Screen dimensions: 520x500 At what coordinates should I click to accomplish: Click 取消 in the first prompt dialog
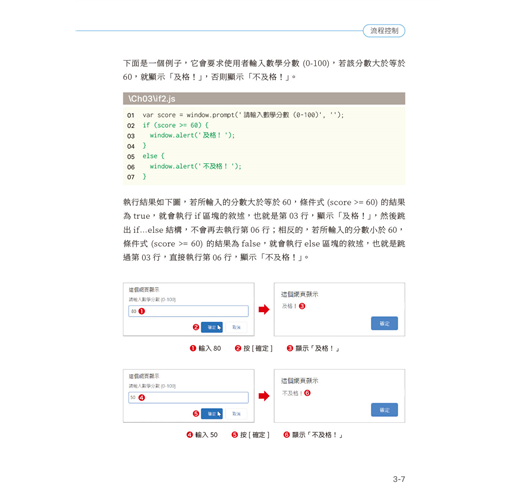pos(236,327)
